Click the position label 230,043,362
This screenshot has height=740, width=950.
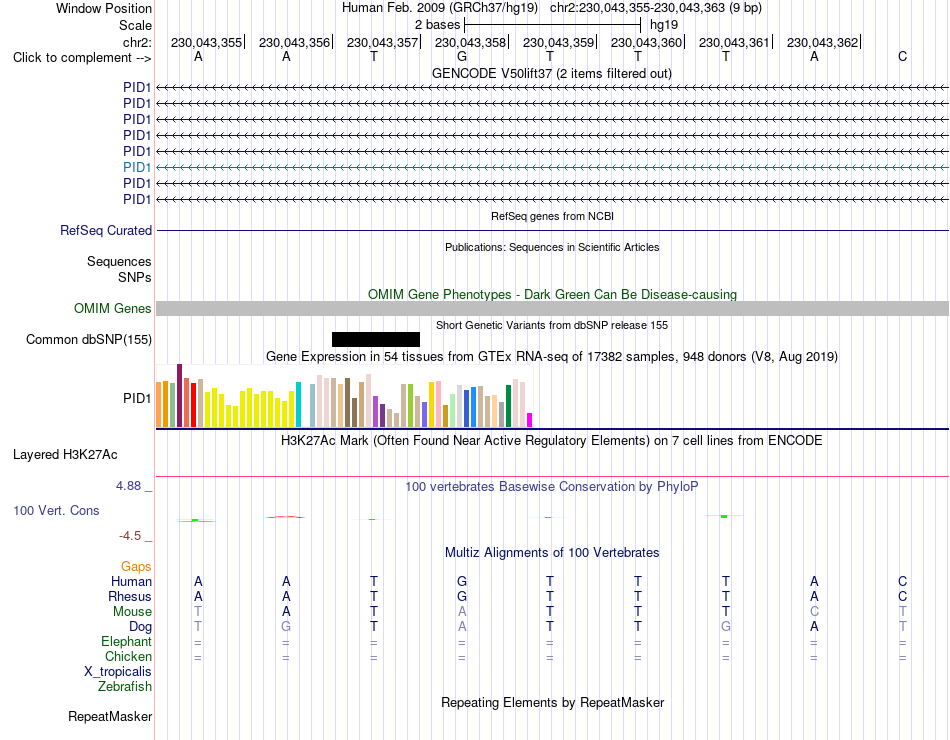[x=823, y=42]
